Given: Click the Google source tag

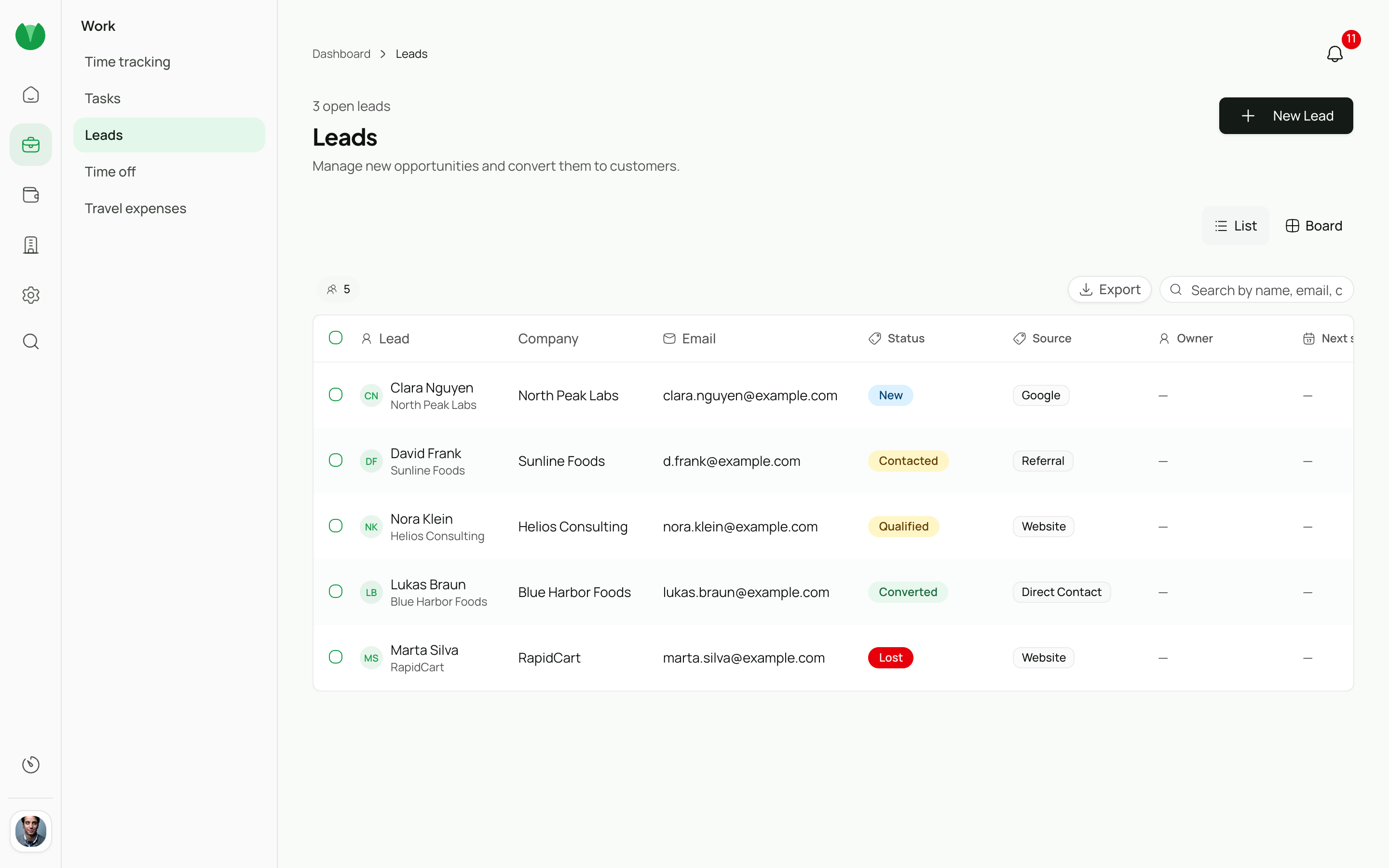Looking at the screenshot, I should pyautogui.click(x=1041, y=395).
